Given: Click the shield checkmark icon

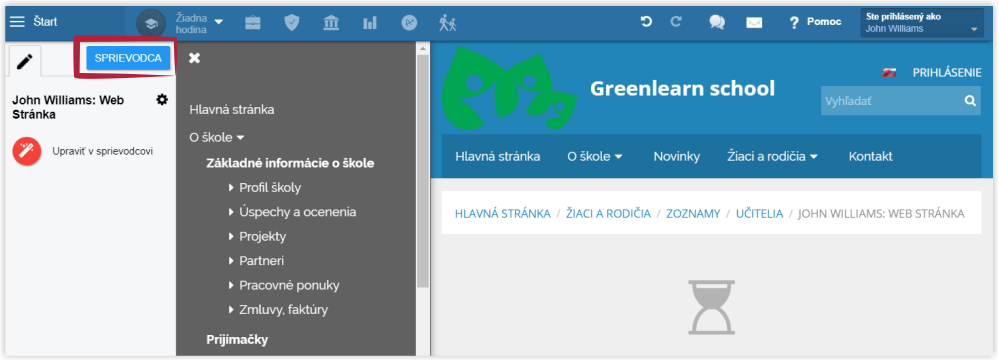Looking at the screenshot, I should [291, 23].
